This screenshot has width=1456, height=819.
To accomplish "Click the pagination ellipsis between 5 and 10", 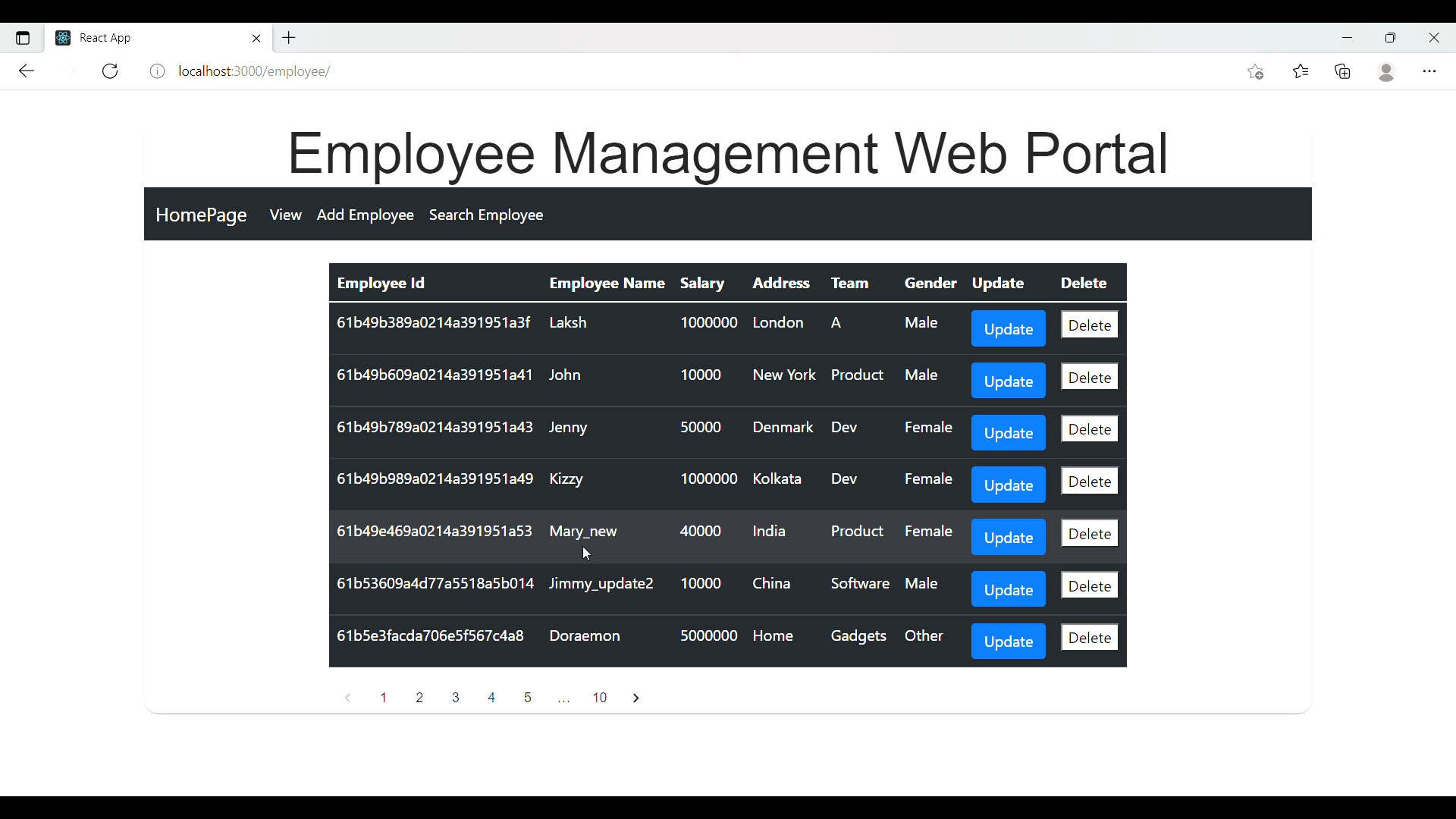I will click(563, 698).
